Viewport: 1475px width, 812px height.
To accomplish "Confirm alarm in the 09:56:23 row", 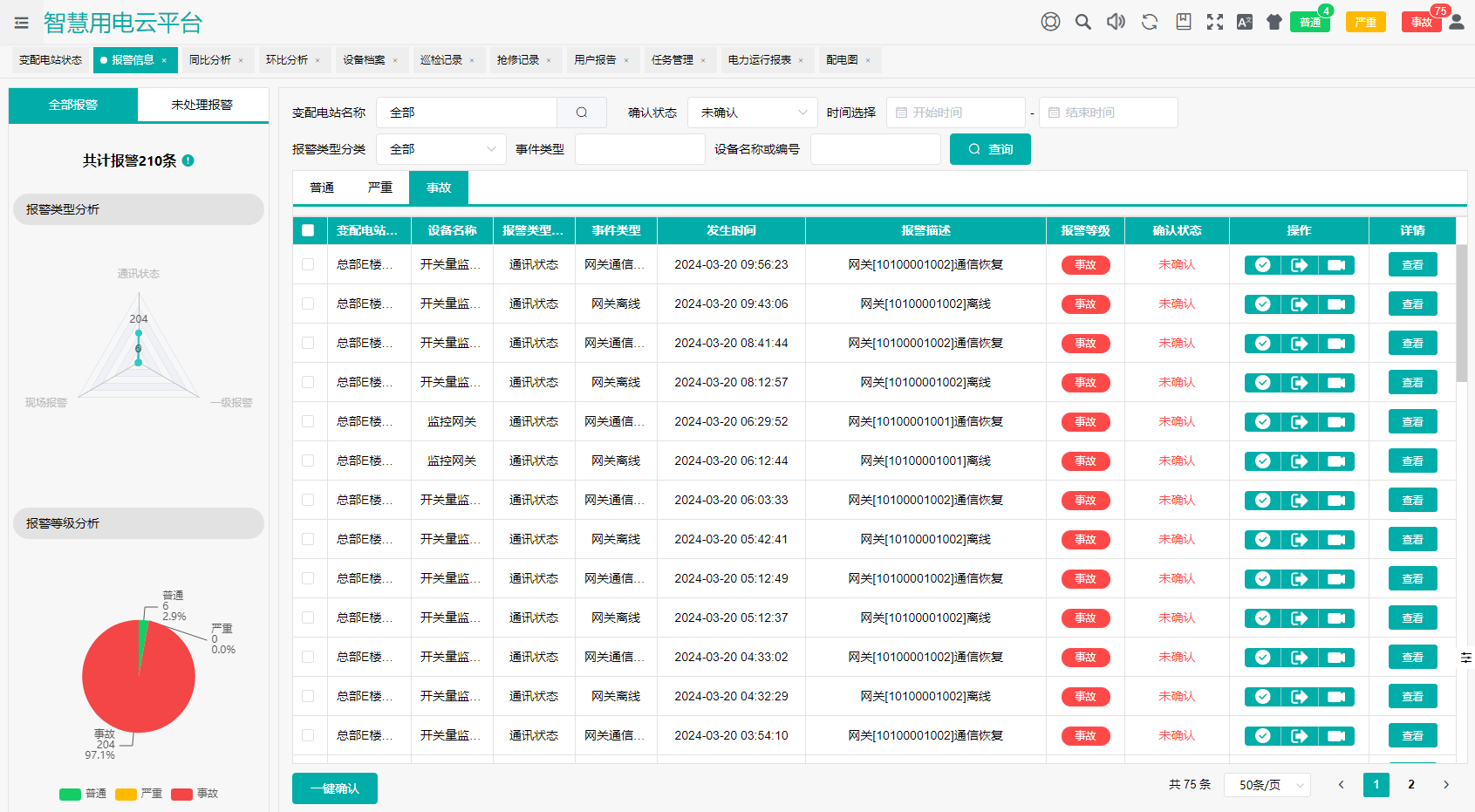I will coord(1263,265).
